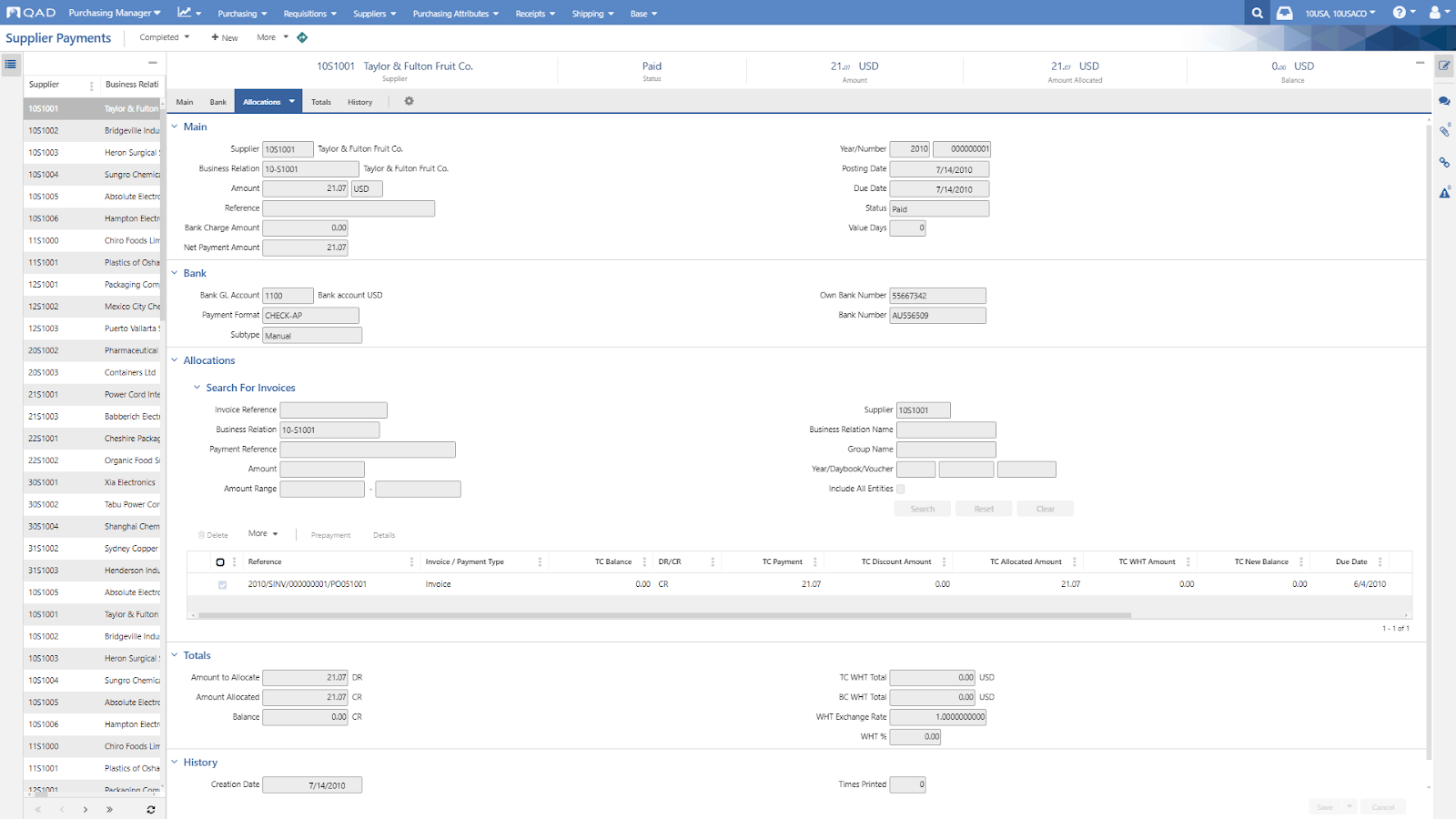Viewport: 1456px width, 819px height.
Task: Click the chain links icon in sidebar
Action: pyautogui.click(x=1444, y=163)
